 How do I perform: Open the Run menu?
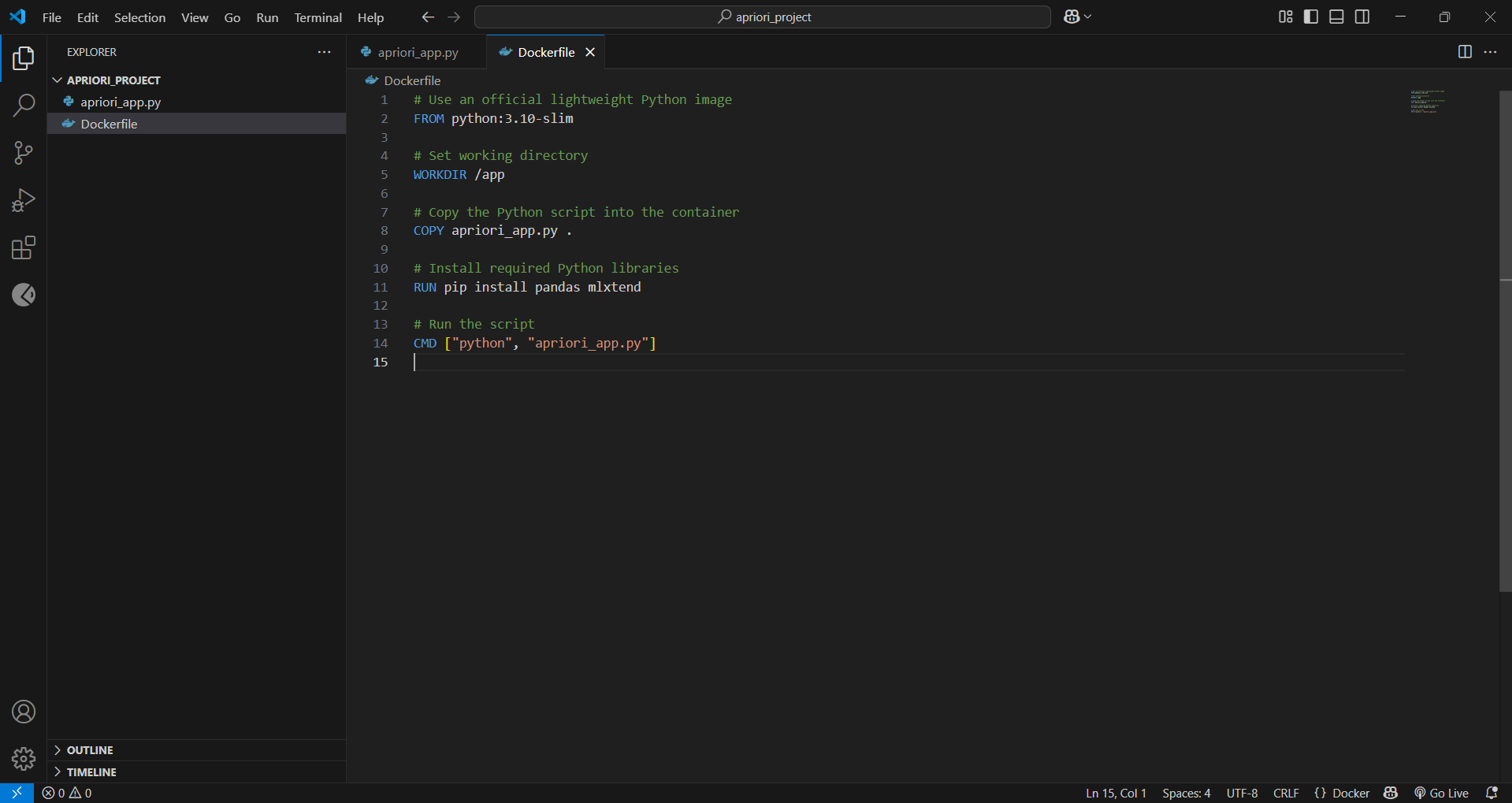(x=267, y=17)
